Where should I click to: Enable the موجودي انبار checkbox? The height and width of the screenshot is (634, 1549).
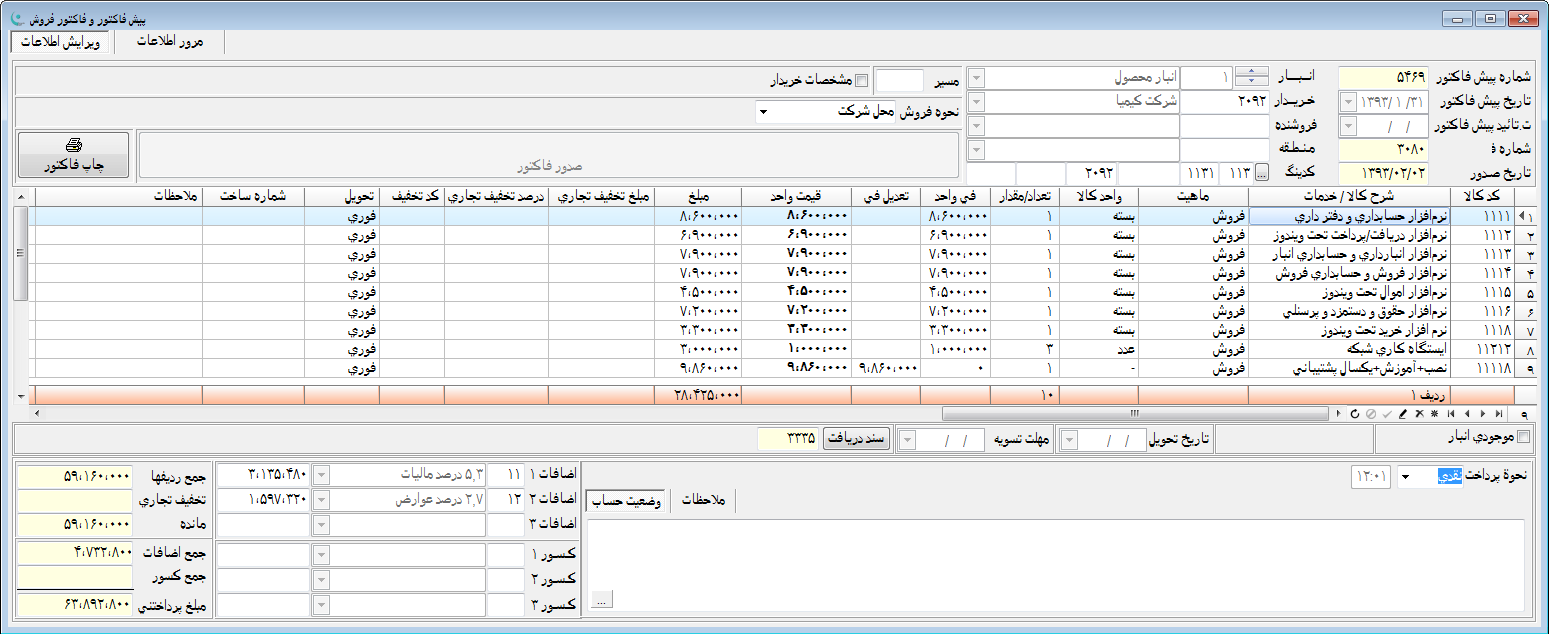click(1523, 437)
